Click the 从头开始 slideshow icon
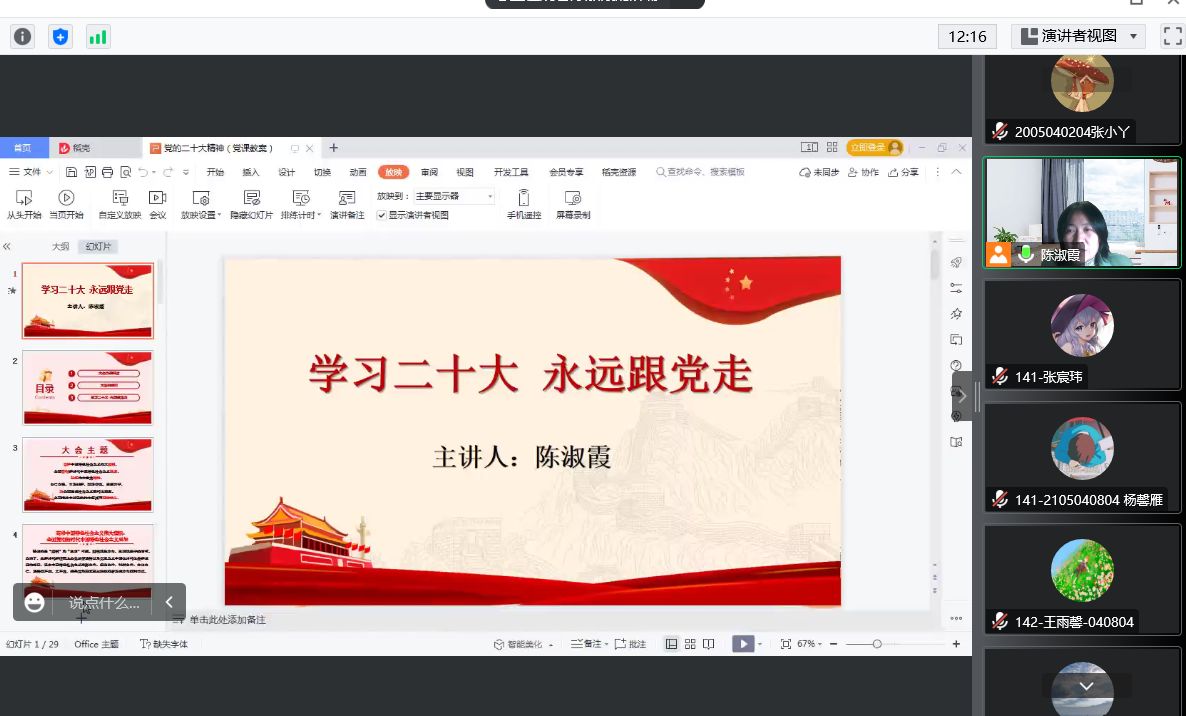1186x716 pixels. pyautogui.click(x=24, y=198)
